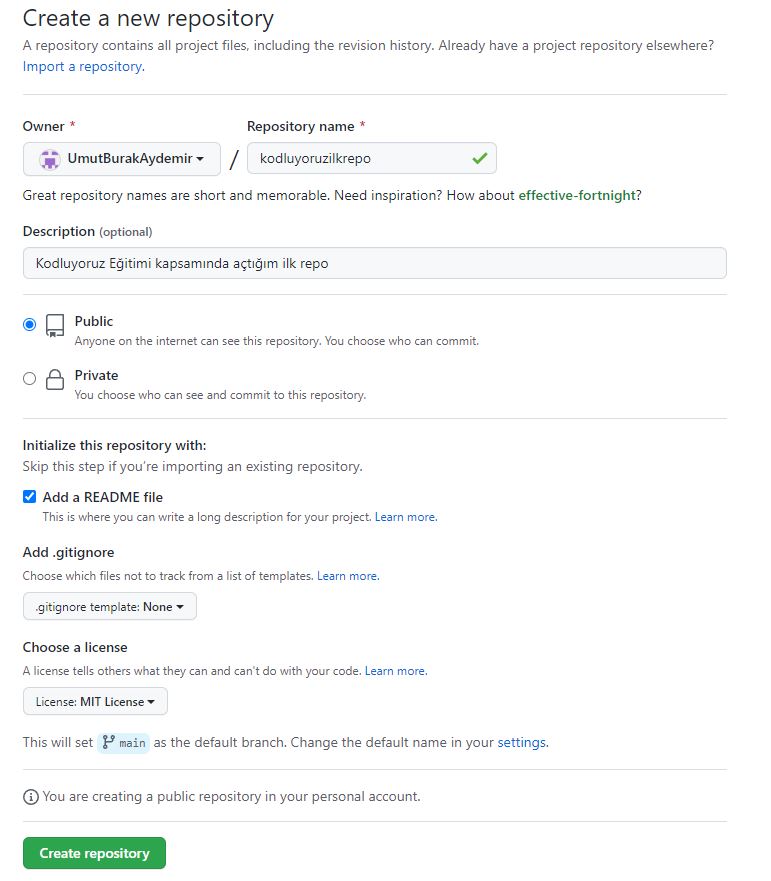Click the info circle icon near the bottom
The height and width of the screenshot is (881, 771).
pyautogui.click(x=30, y=797)
